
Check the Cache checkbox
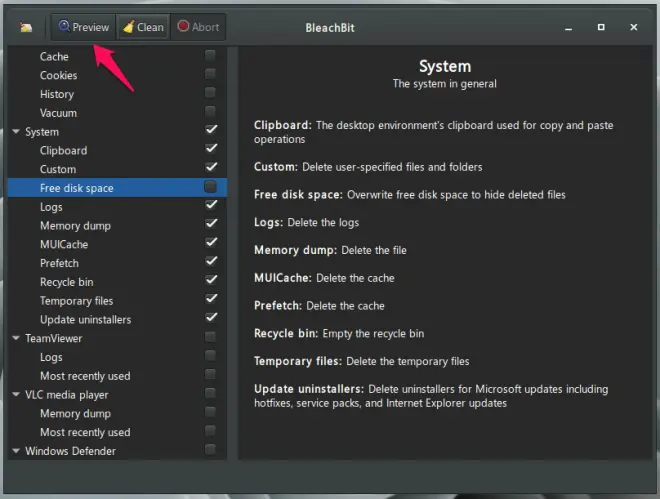(210, 55)
